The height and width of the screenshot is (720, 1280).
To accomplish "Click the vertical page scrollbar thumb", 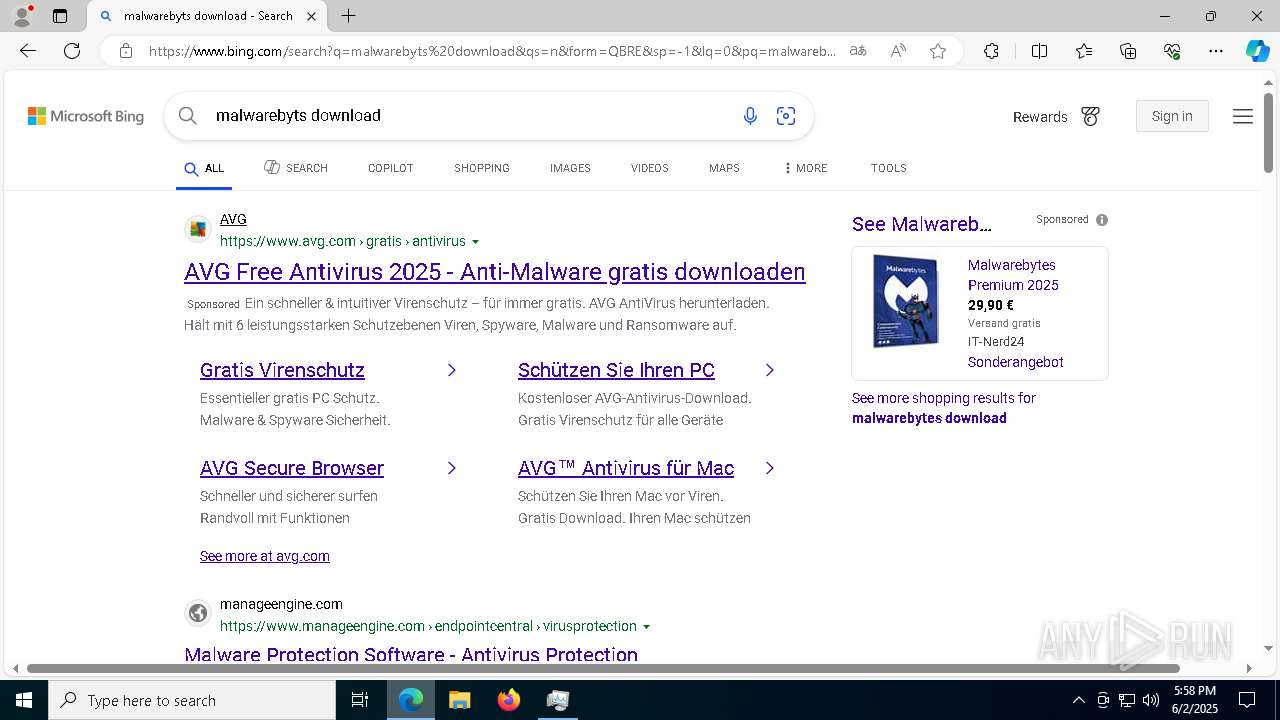I will [x=1268, y=132].
